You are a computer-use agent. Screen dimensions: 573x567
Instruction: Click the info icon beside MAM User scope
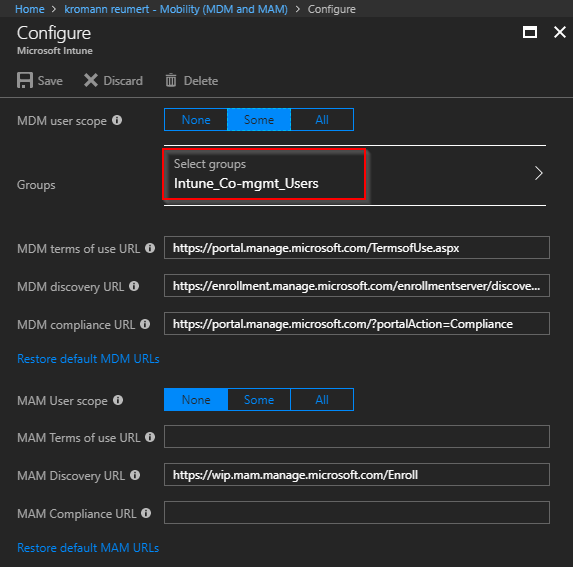point(118,400)
